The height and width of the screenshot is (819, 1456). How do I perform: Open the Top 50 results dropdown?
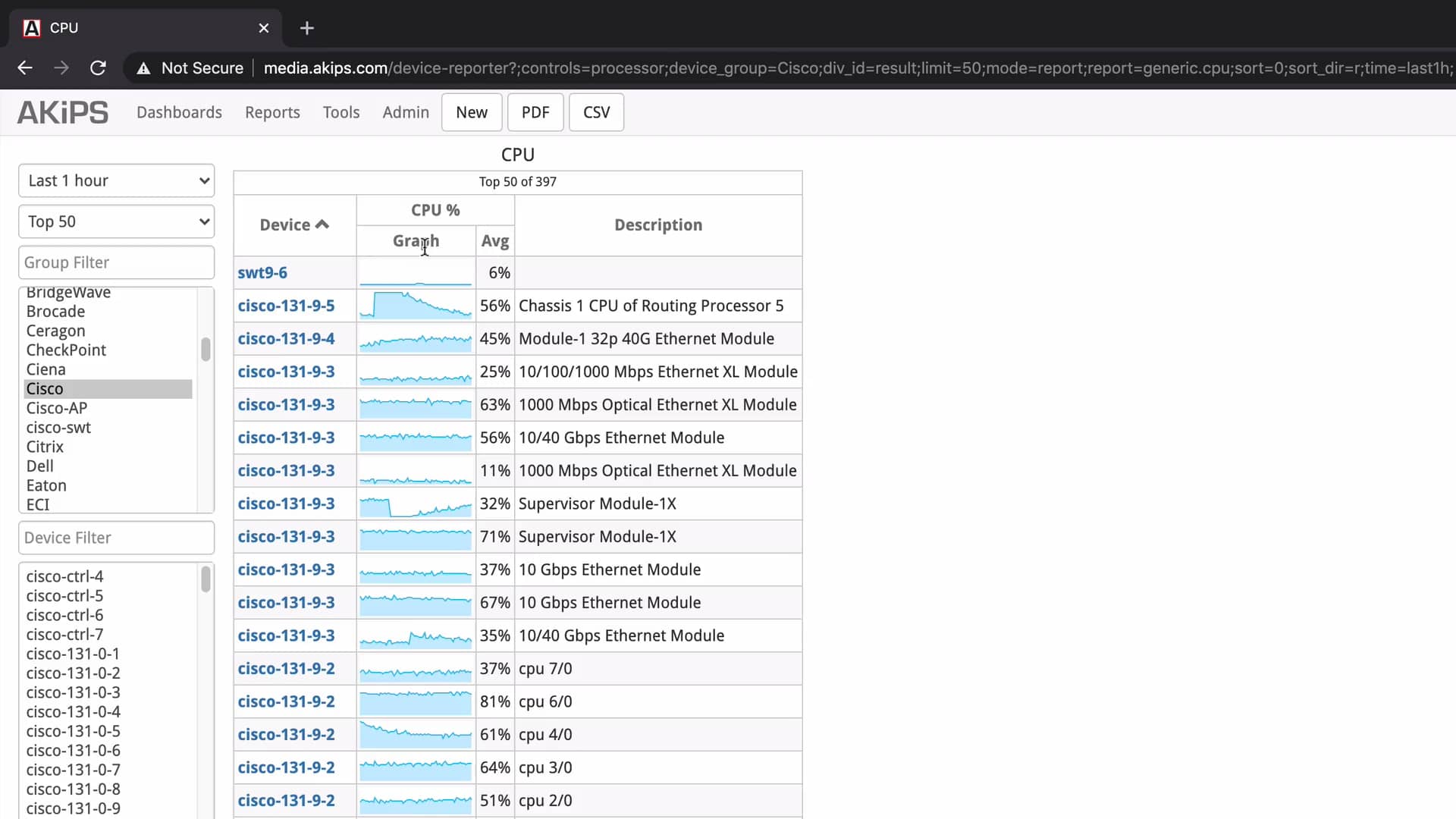click(x=116, y=221)
